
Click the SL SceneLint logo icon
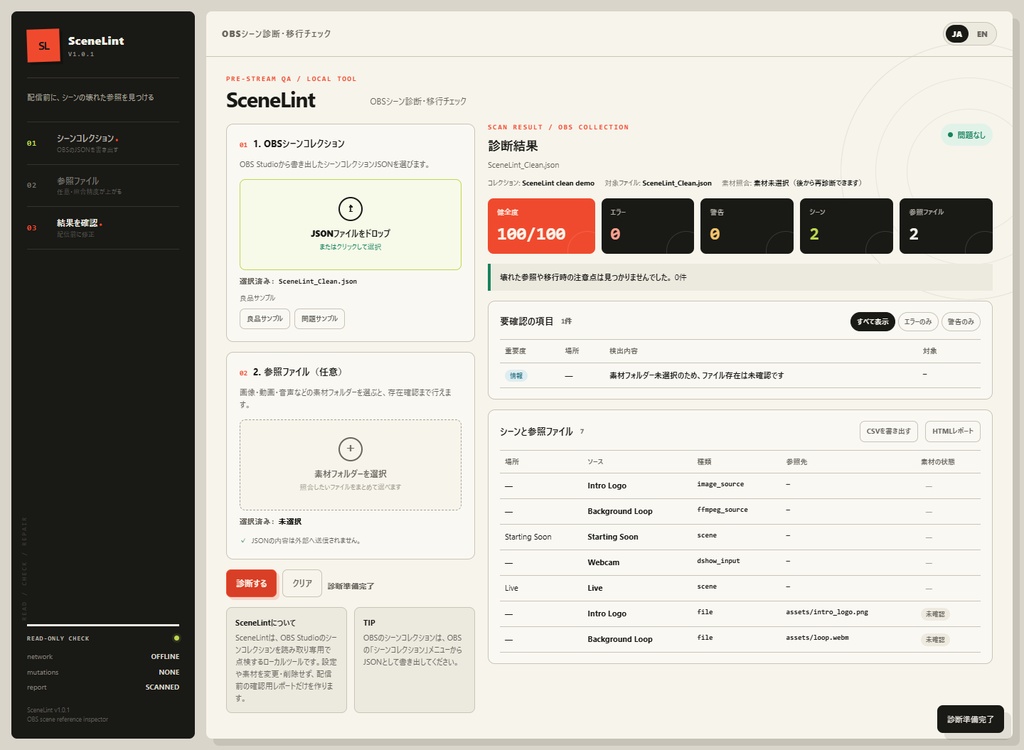pyautogui.click(x=43, y=45)
